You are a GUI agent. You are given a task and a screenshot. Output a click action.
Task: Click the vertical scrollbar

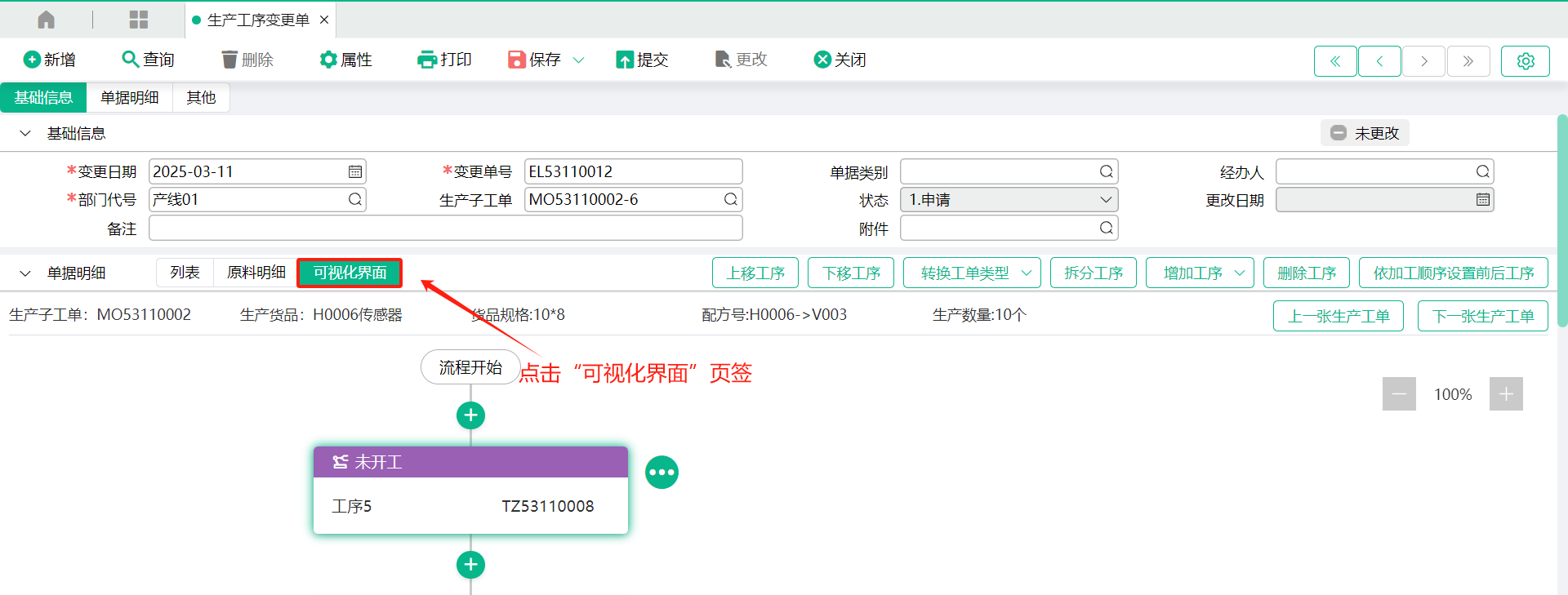coord(1562,220)
